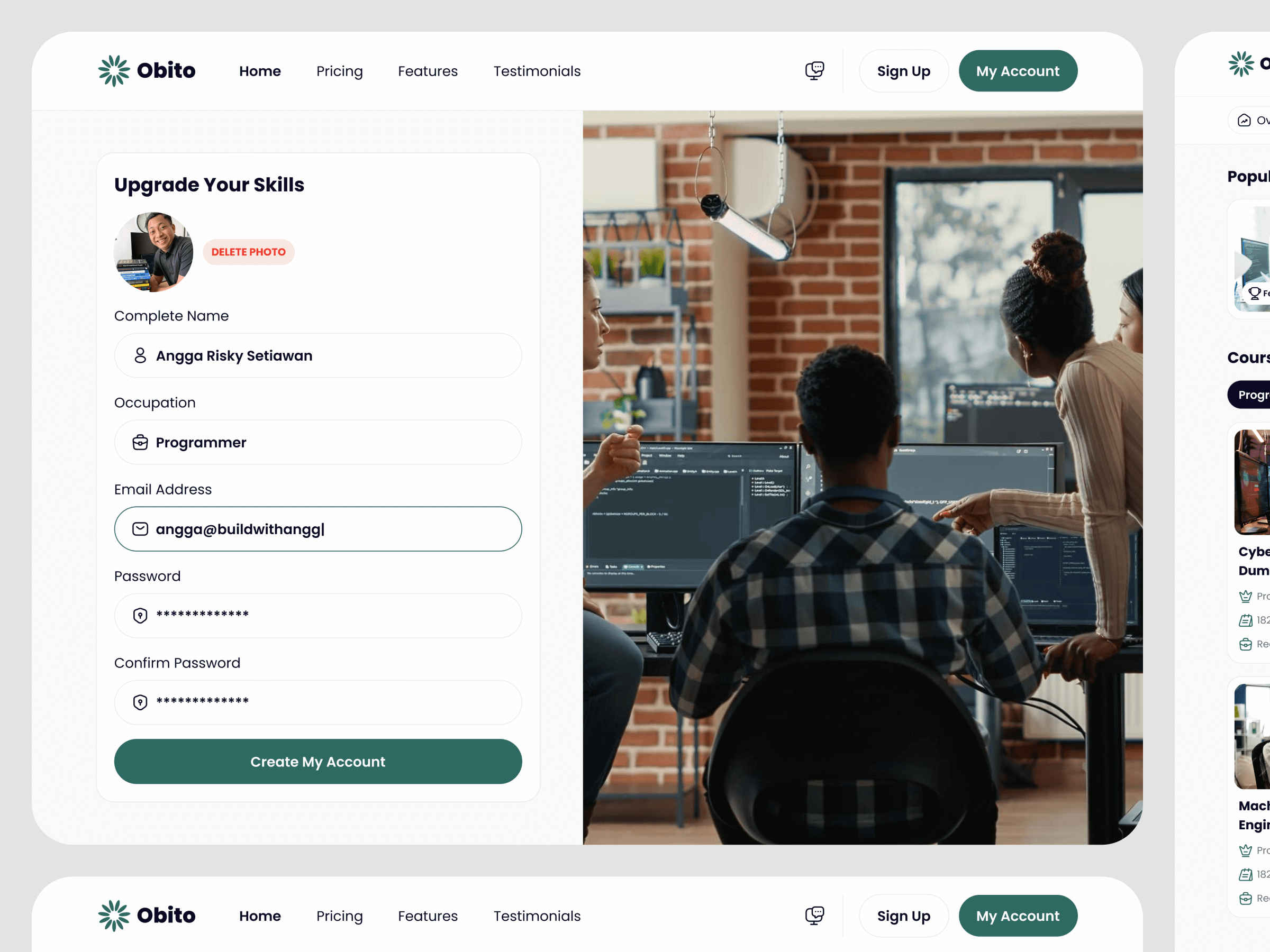Open Features in the top navigation

428,71
